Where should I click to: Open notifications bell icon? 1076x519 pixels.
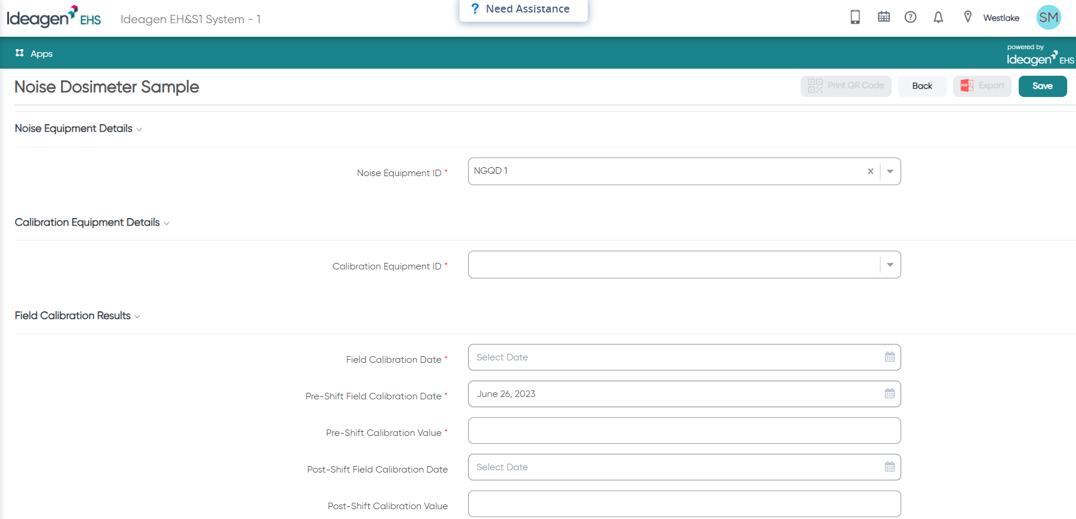[x=938, y=17]
